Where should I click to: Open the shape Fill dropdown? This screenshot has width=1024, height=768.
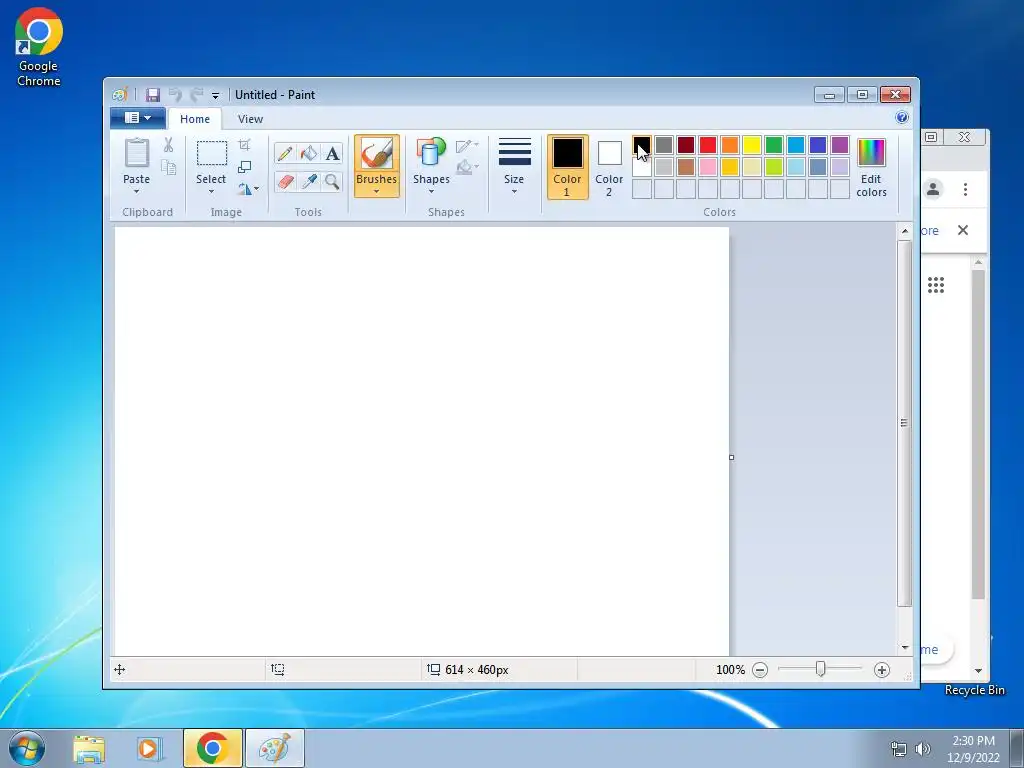point(467,168)
